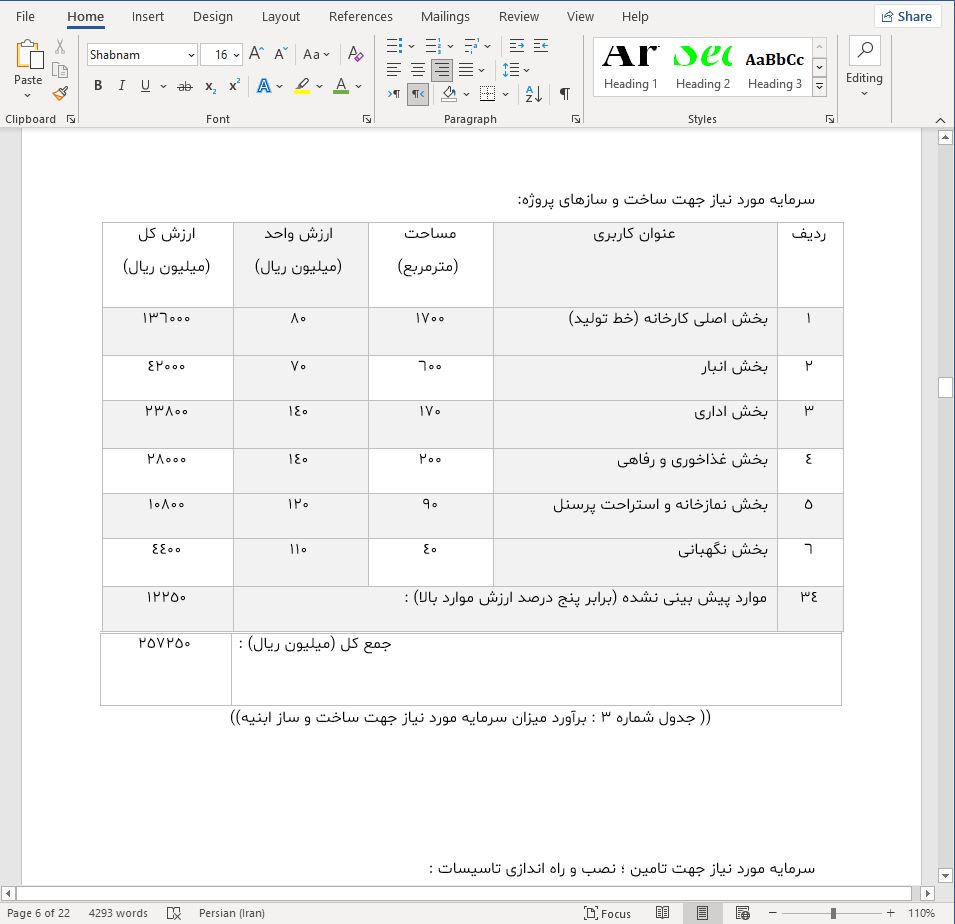Apply subscript formatting
The width and height of the screenshot is (955, 924).
click(x=211, y=86)
